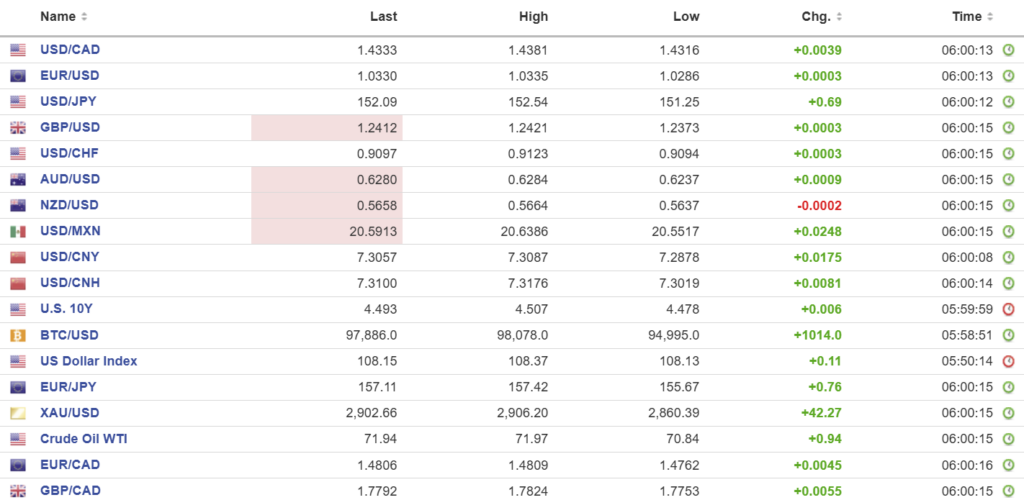1024x500 pixels.
Task: Click the red clock icon in U.S. 10Y row
Action: click(1008, 310)
